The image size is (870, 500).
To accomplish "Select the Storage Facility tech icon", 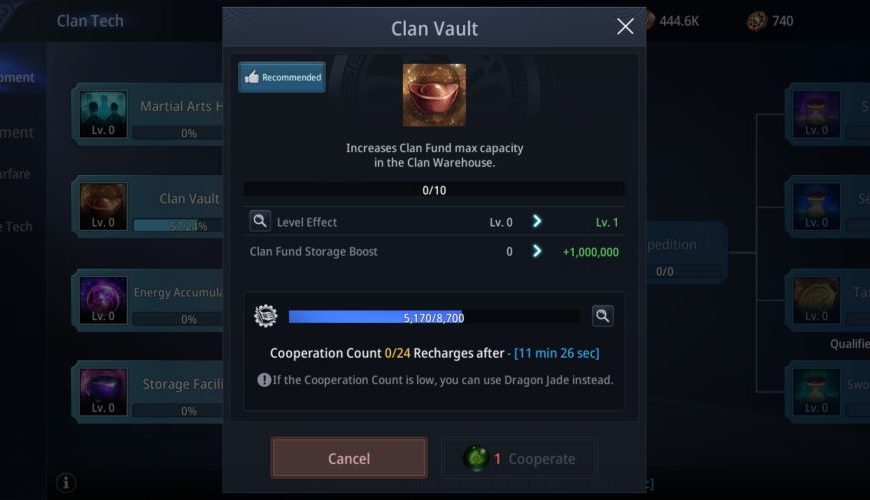I will tap(103, 392).
